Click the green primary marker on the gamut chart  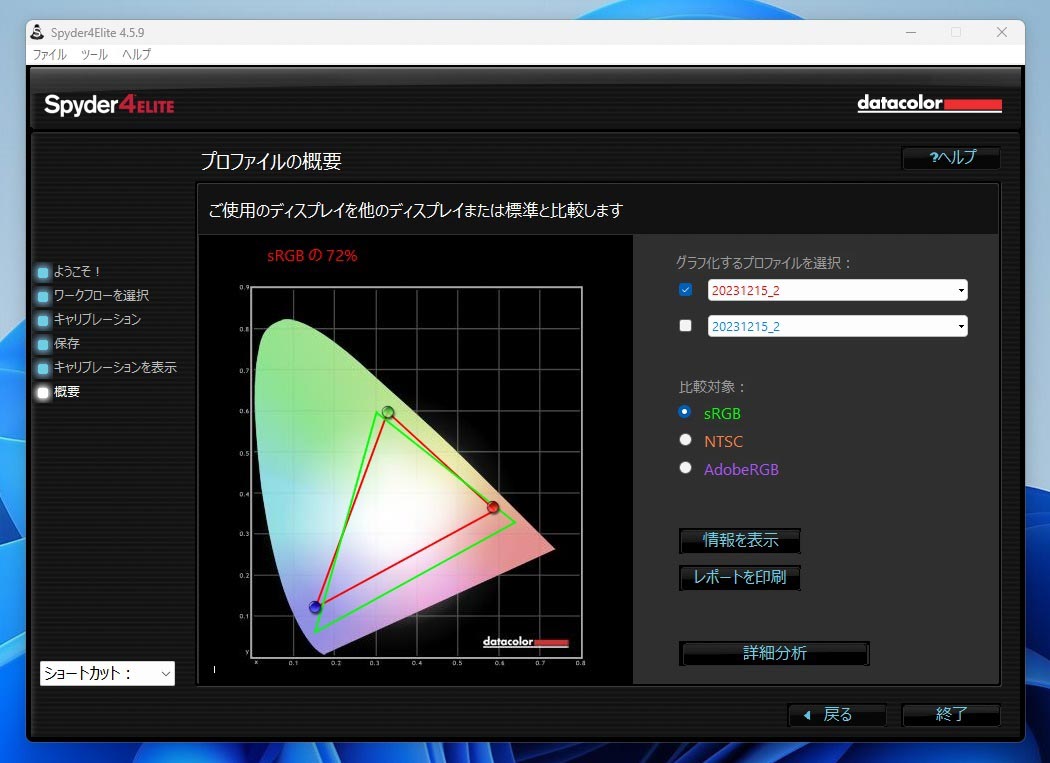pyautogui.click(x=388, y=412)
